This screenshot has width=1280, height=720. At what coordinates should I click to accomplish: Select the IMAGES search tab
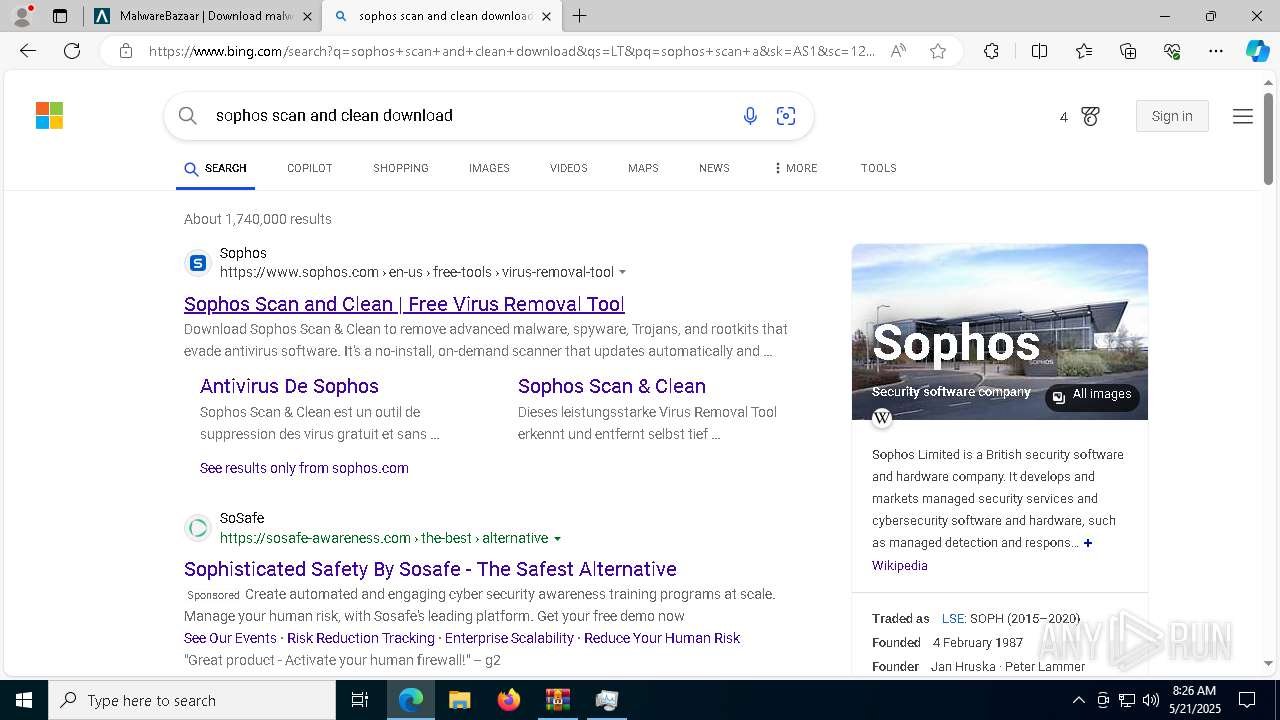tap(489, 168)
